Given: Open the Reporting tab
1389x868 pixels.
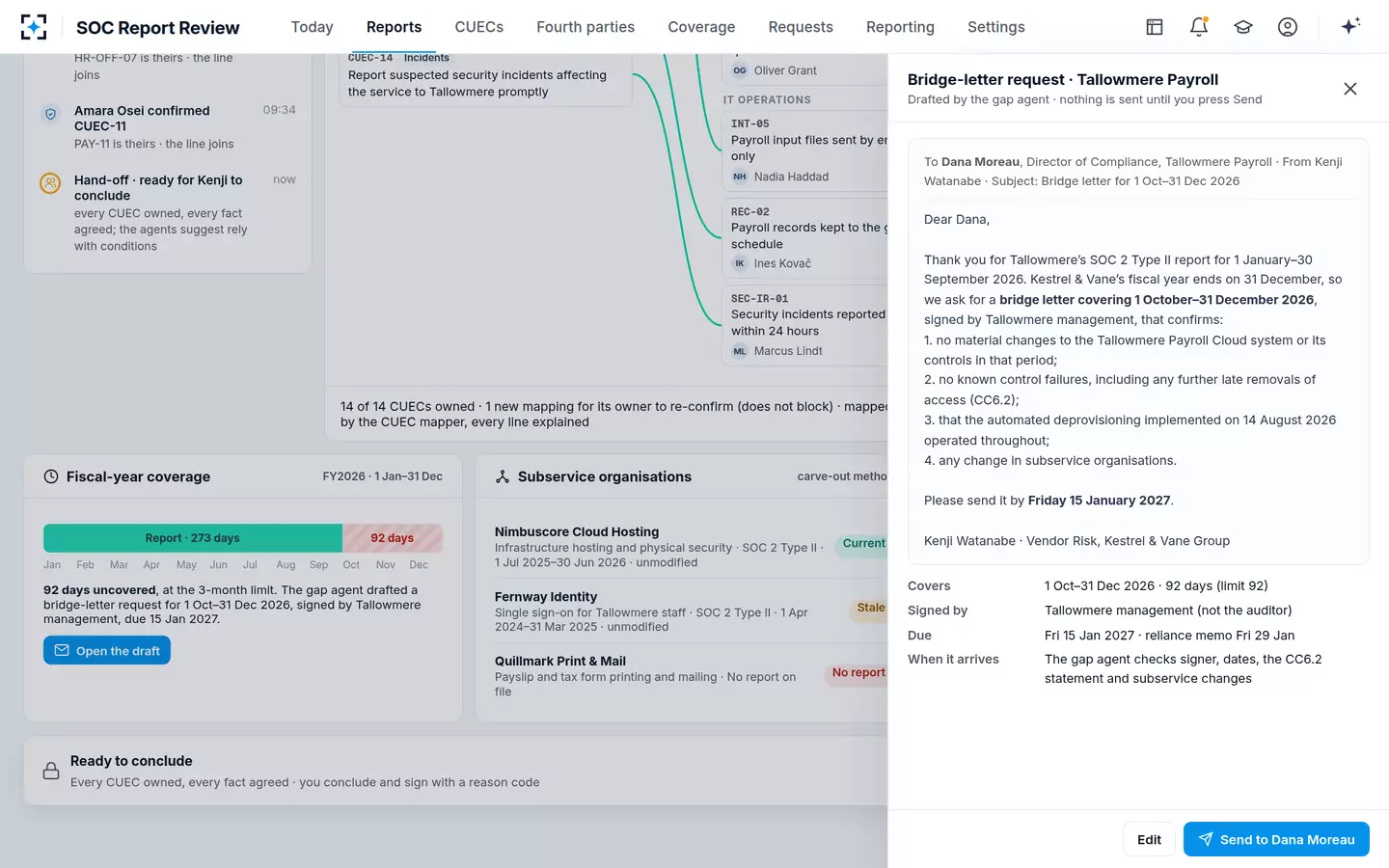Looking at the screenshot, I should [x=900, y=27].
